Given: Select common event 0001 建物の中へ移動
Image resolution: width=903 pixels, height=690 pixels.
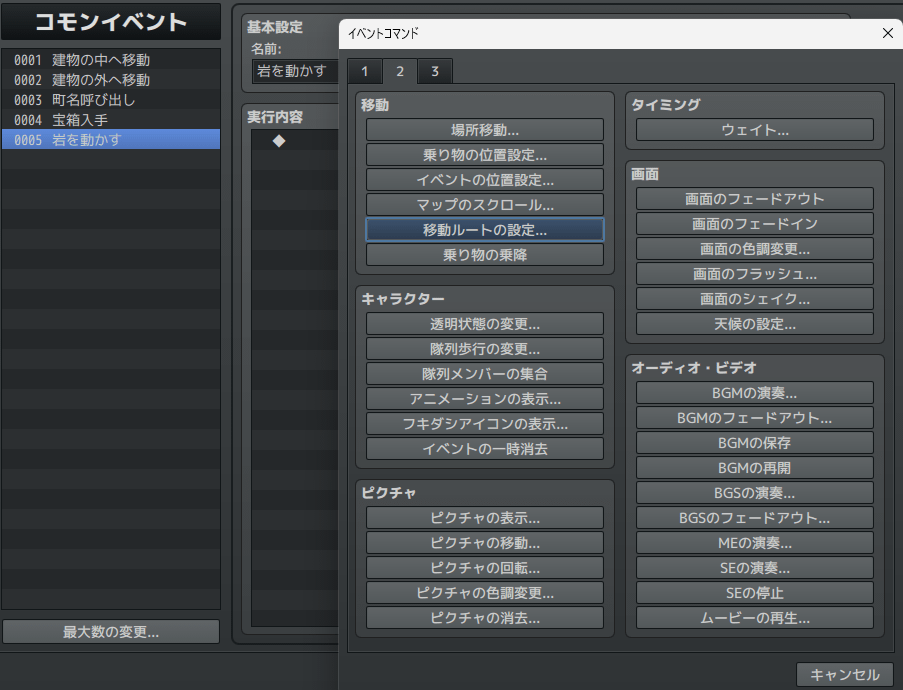Looking at the screenshot, I should pyautogui.click(x=110, y=60).
